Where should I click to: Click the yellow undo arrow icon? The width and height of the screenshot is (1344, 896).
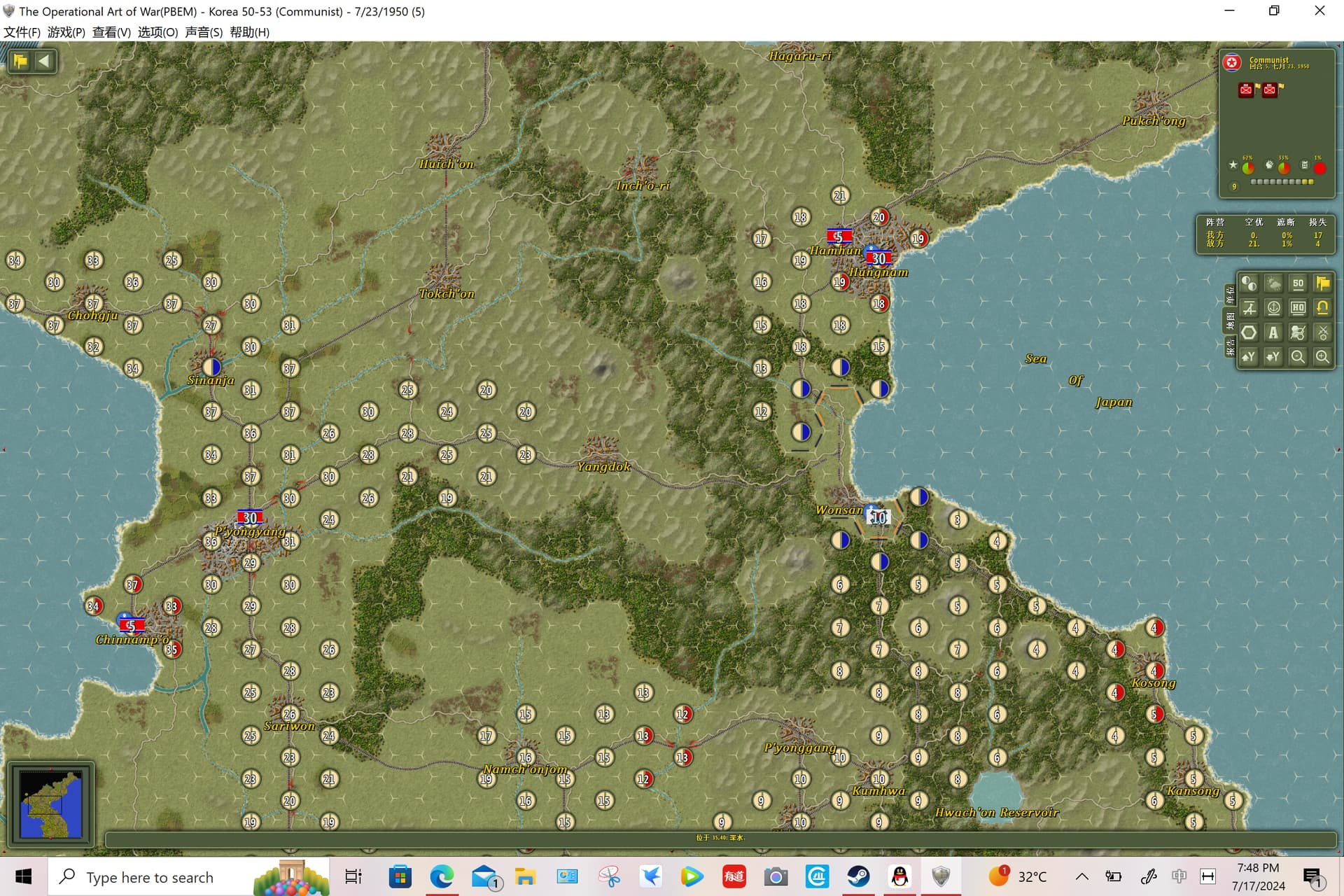pos(1322,308)
